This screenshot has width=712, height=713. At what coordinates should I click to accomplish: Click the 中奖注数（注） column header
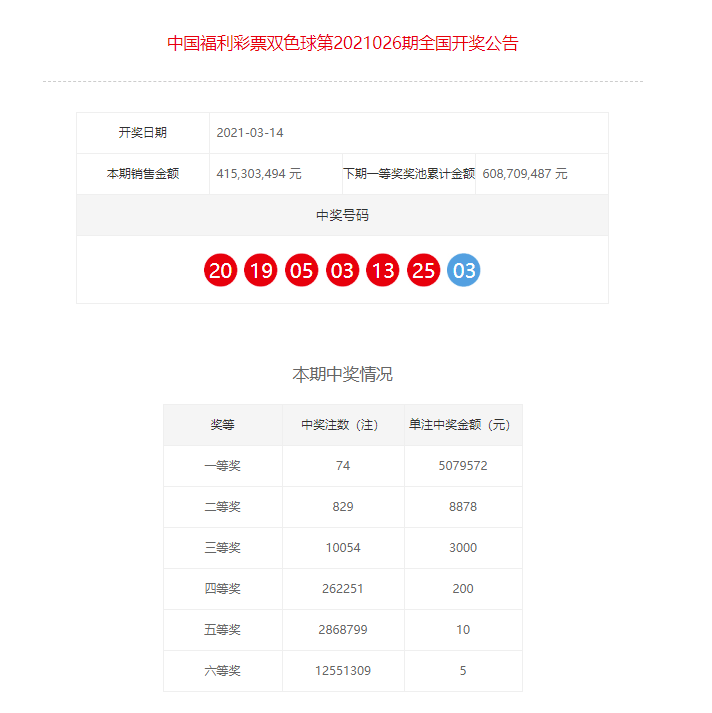click(343, 425)
